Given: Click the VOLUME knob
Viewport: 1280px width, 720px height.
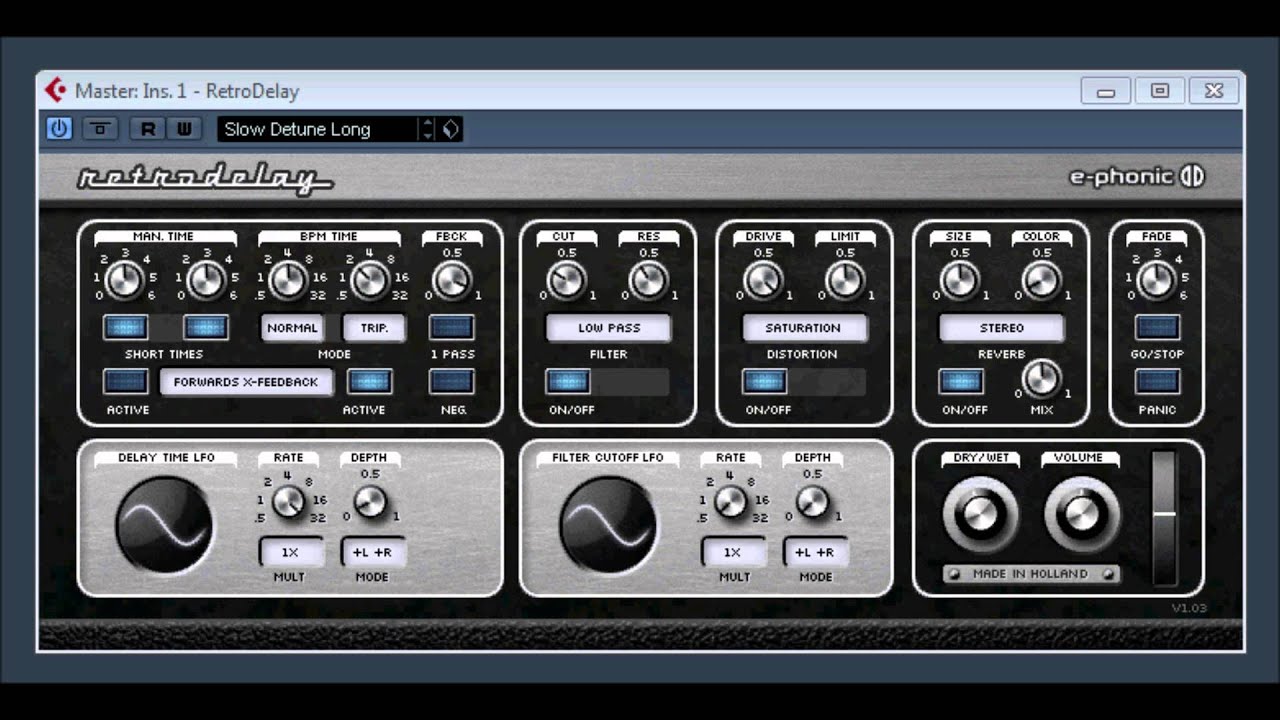Looking at the screenshot, I should 1080,515.
